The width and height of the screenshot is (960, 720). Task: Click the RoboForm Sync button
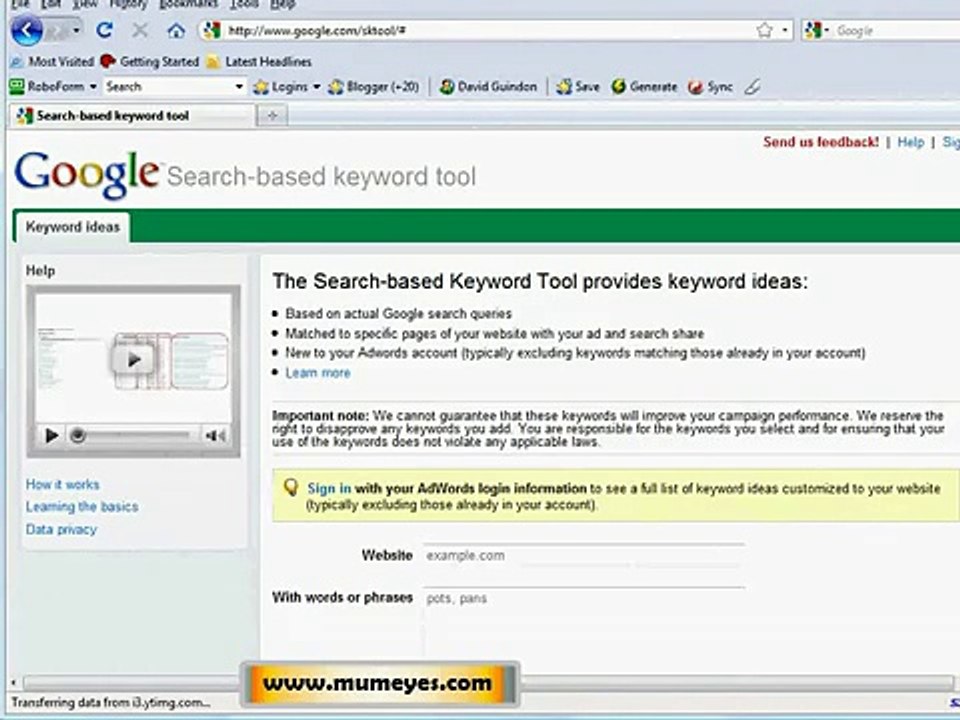point(710,87)
